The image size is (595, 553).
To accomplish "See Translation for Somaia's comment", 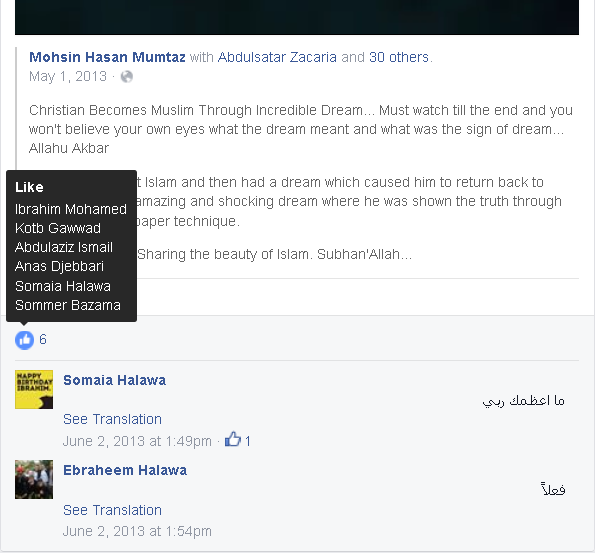I will [x=112, y=419].
